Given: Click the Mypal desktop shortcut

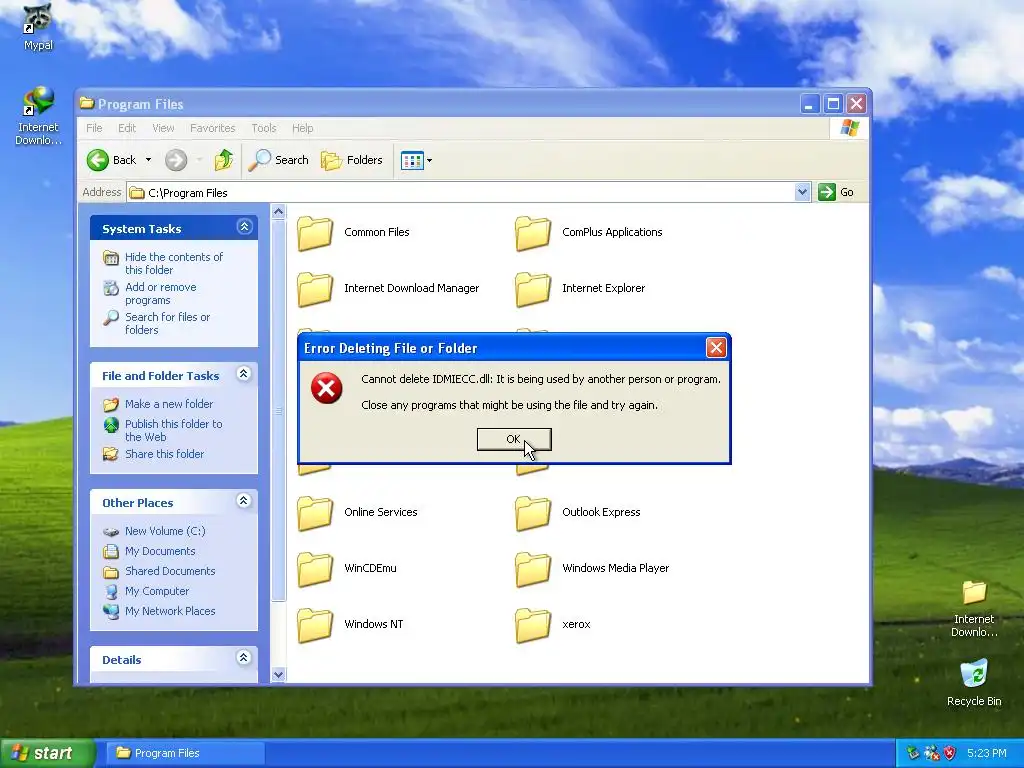Looking at the screenshot, I should click(x=38, y=27).
